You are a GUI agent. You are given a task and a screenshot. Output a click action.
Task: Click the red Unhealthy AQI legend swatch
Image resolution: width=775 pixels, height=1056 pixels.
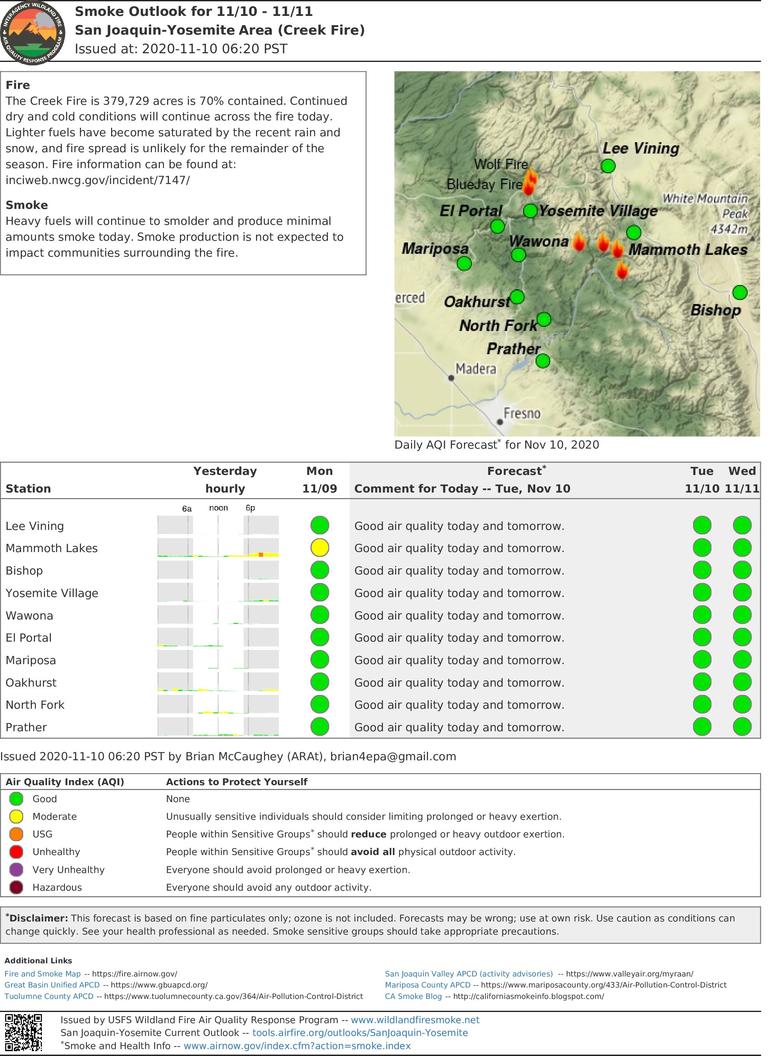click(16, 851)
